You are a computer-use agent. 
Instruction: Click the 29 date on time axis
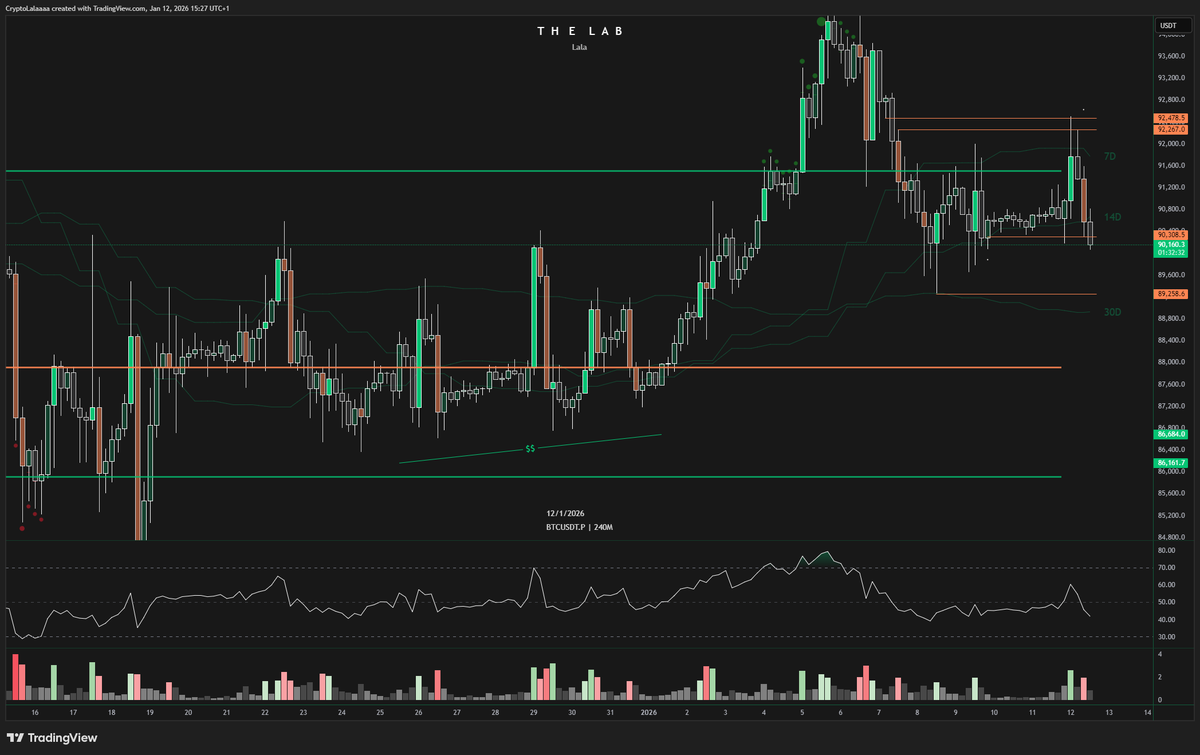pyautogui.click(x=534, y=713)
